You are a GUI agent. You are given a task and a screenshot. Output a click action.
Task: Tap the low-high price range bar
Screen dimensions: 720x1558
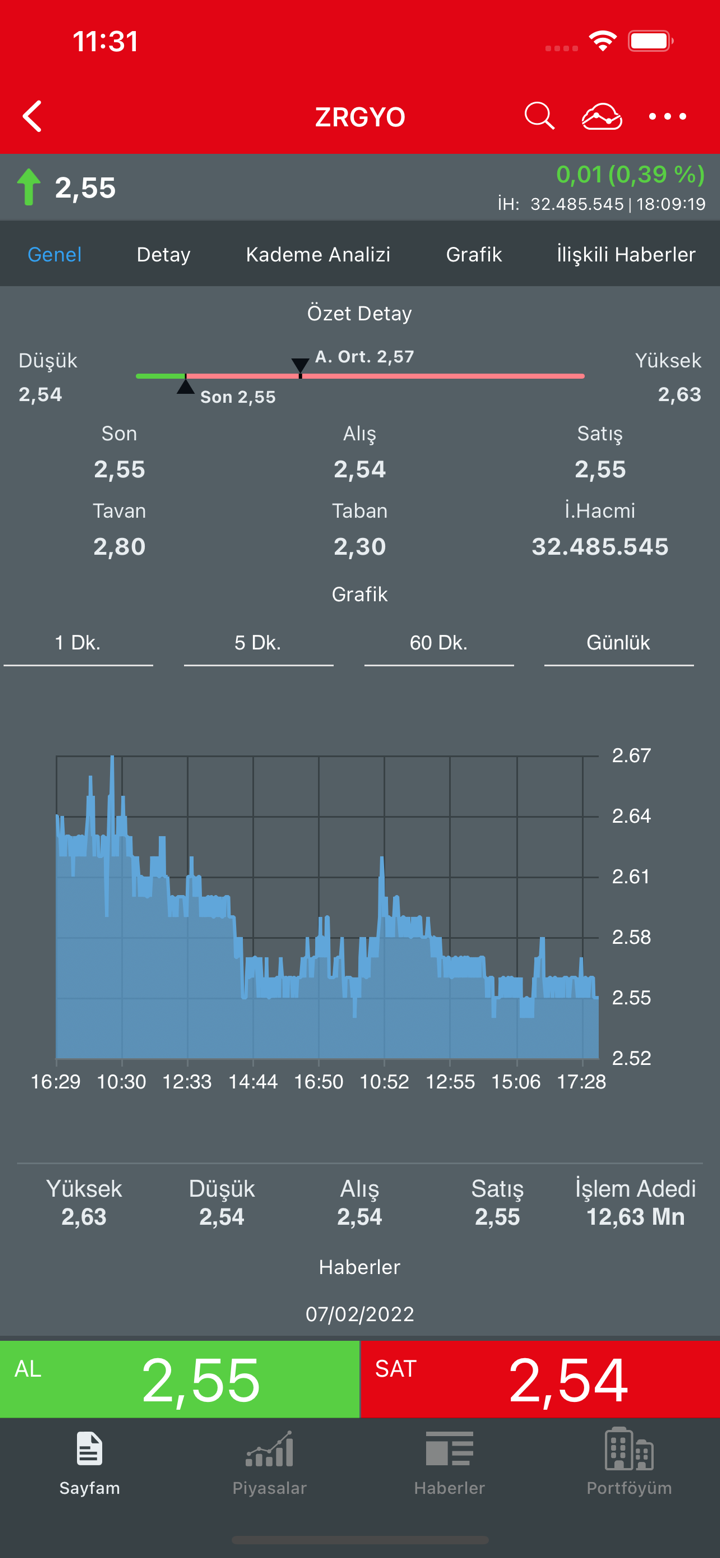pyautogui.click(x=360, y=376)
